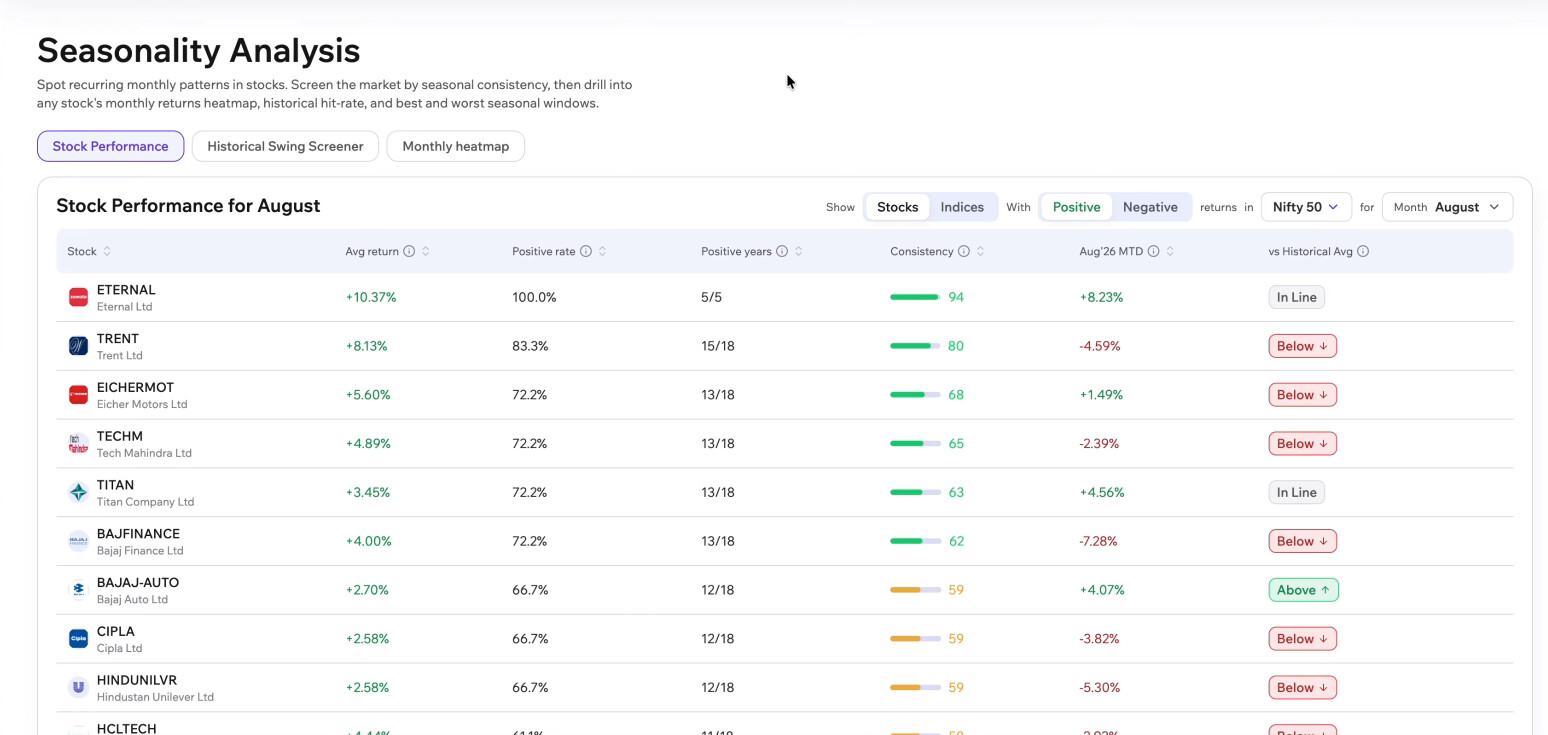Click the Seasonality Analysis page title
The image size is (1548, 735).
(198, 50)
